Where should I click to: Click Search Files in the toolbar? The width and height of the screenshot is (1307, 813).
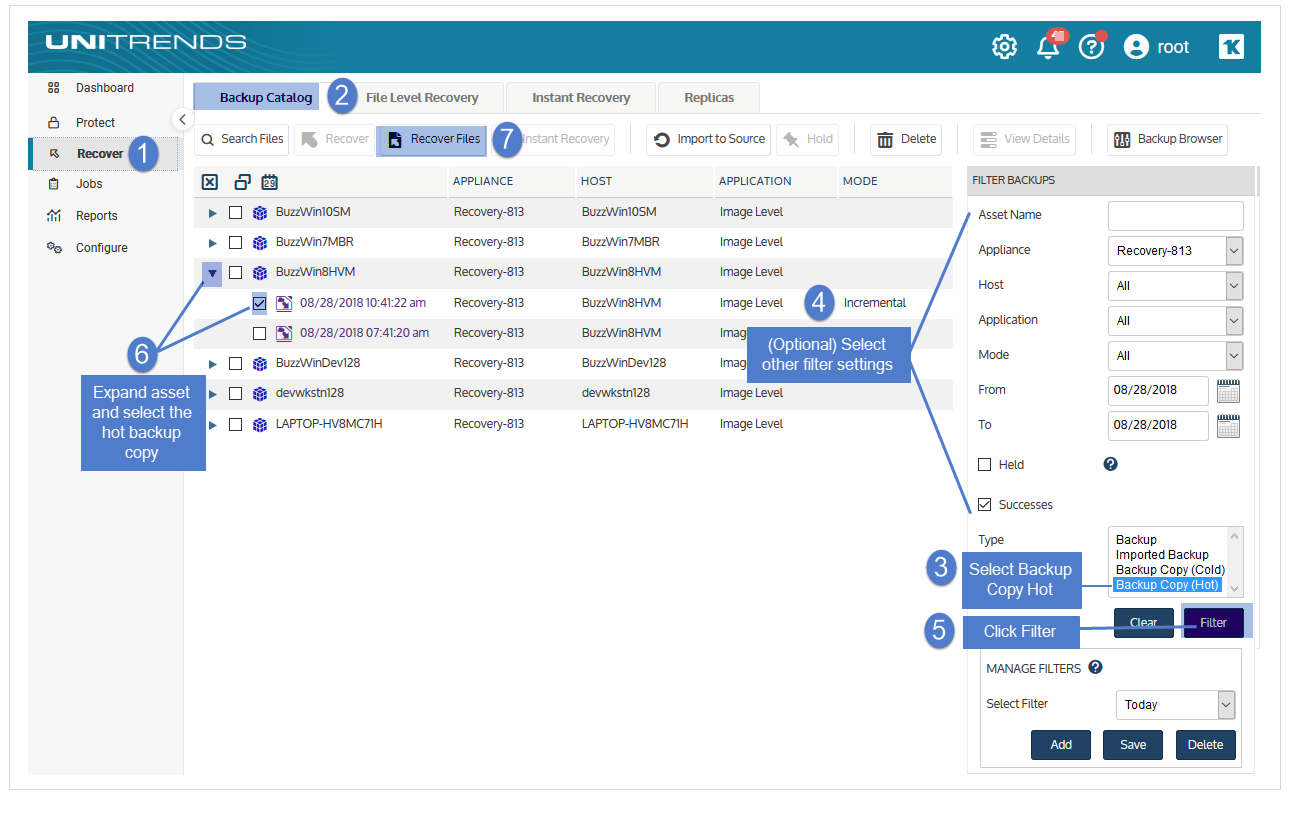(242, 139)
